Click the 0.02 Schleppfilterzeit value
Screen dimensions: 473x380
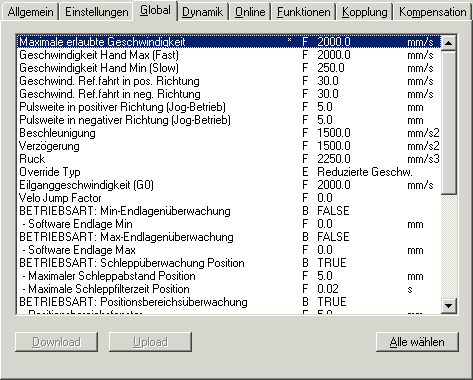point(328,289)
